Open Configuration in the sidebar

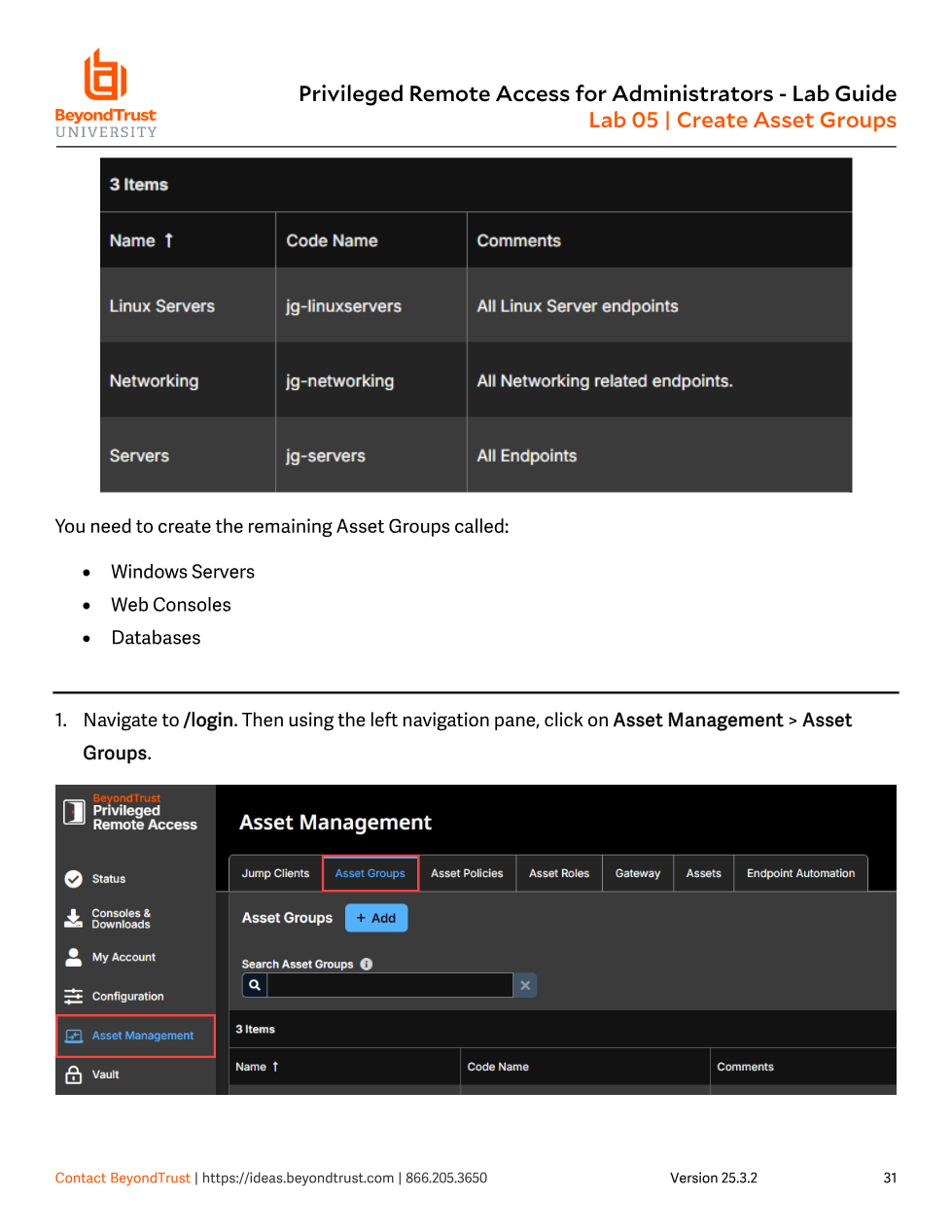[127, 997]
